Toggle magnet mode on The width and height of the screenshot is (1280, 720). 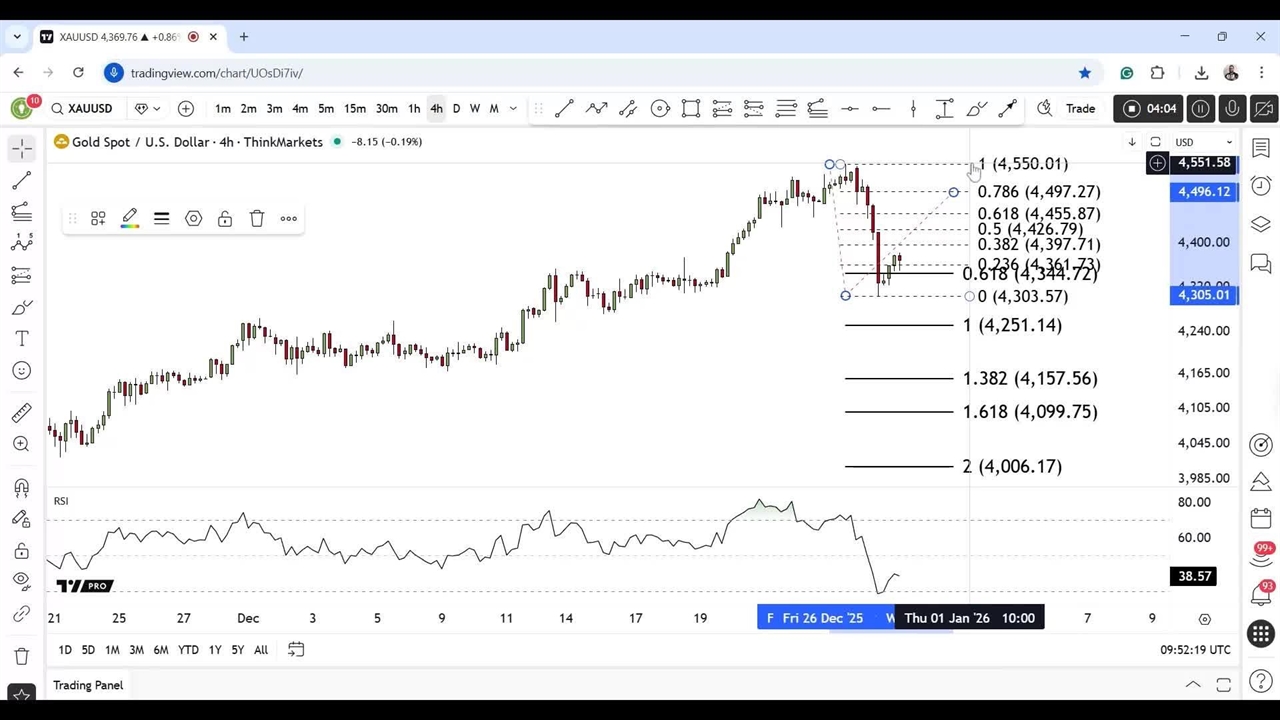(x=21, y=488)
